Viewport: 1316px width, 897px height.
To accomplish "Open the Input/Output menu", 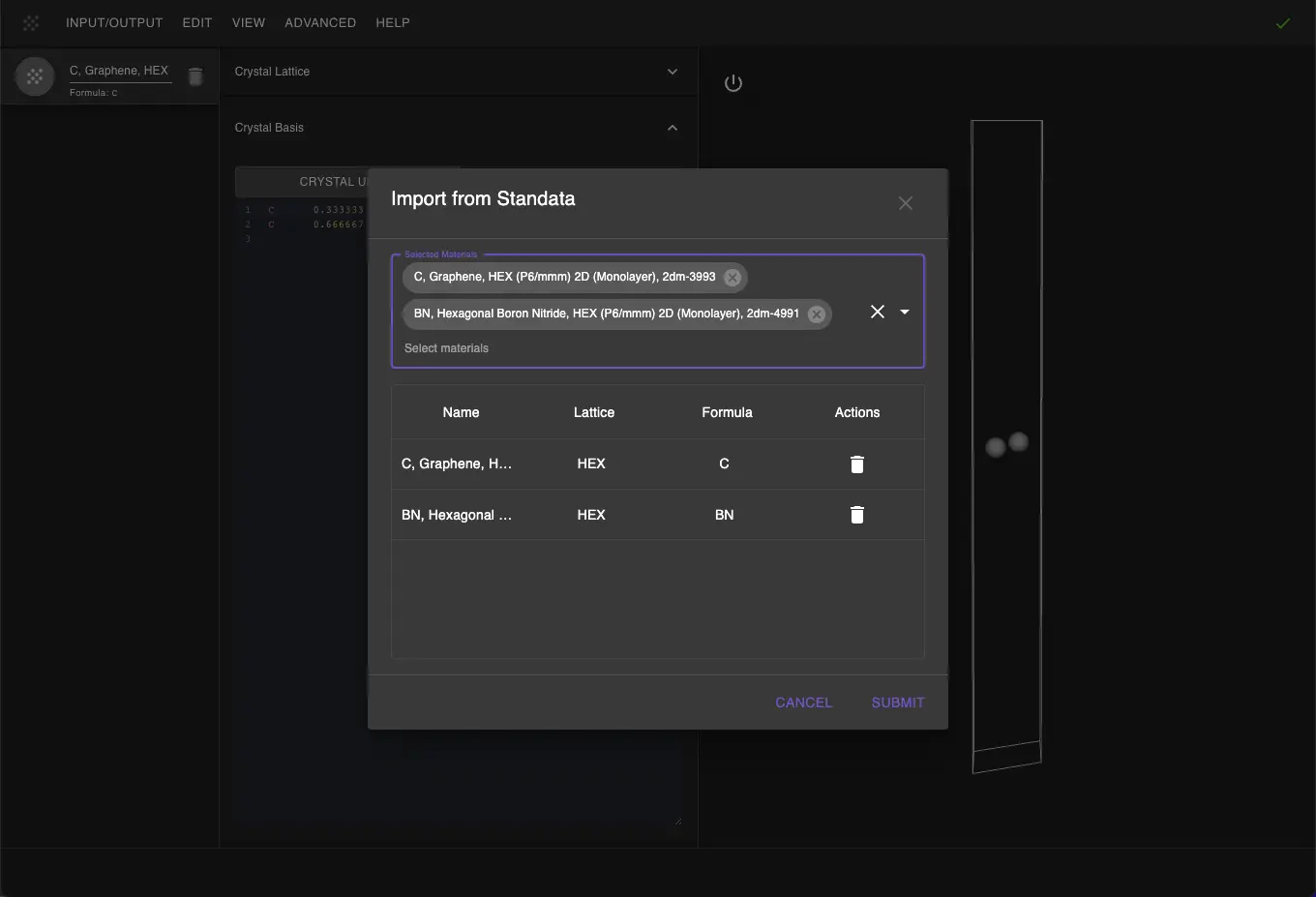I will click(114, 22).
